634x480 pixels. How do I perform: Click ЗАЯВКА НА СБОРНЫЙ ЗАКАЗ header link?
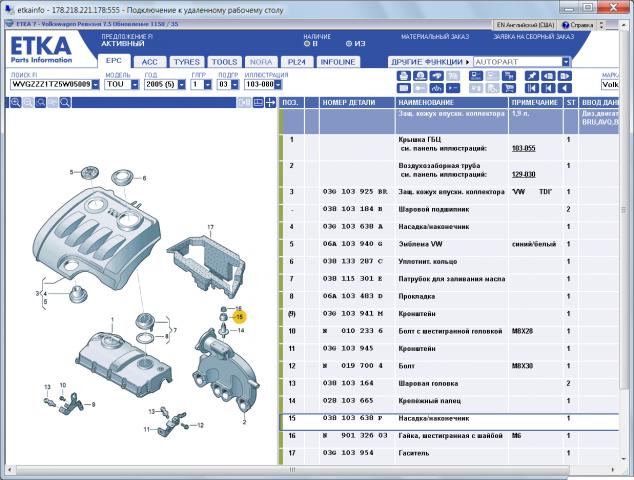pyautogui.click(x=533, y=37)
